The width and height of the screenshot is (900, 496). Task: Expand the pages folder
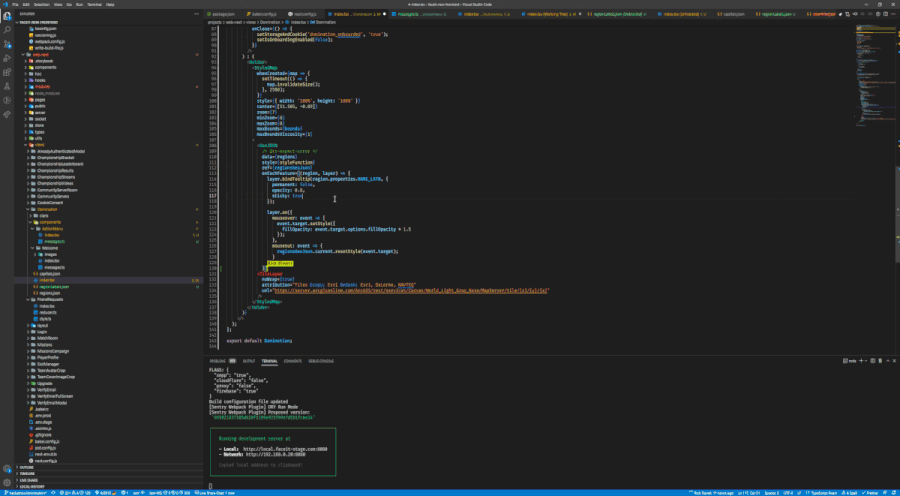40,99
